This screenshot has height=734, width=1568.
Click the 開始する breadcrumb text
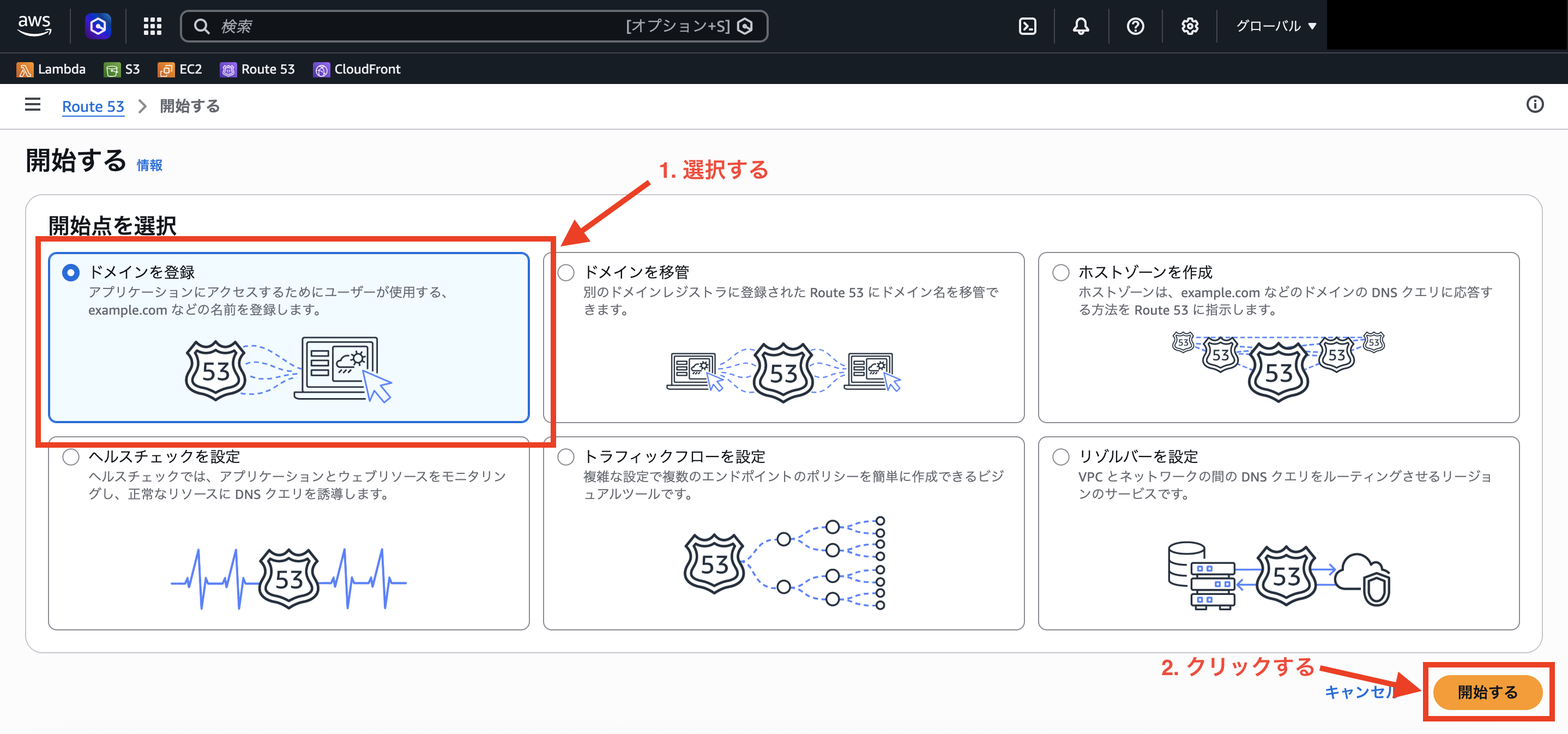190,106
